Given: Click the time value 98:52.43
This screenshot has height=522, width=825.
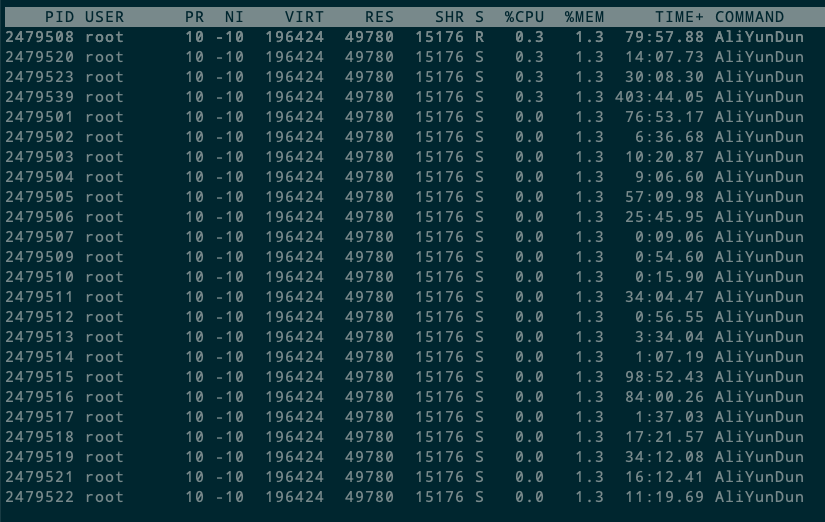Looking at the screenshot, I should click(664, 377).
